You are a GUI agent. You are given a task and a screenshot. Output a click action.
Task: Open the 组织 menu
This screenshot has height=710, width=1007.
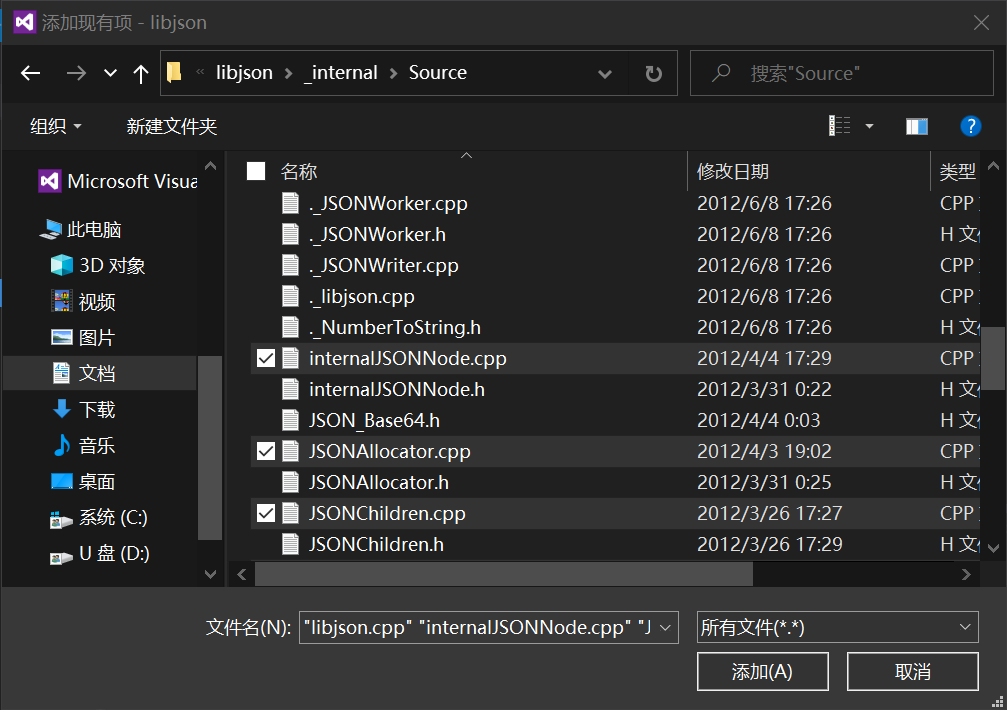56,126
